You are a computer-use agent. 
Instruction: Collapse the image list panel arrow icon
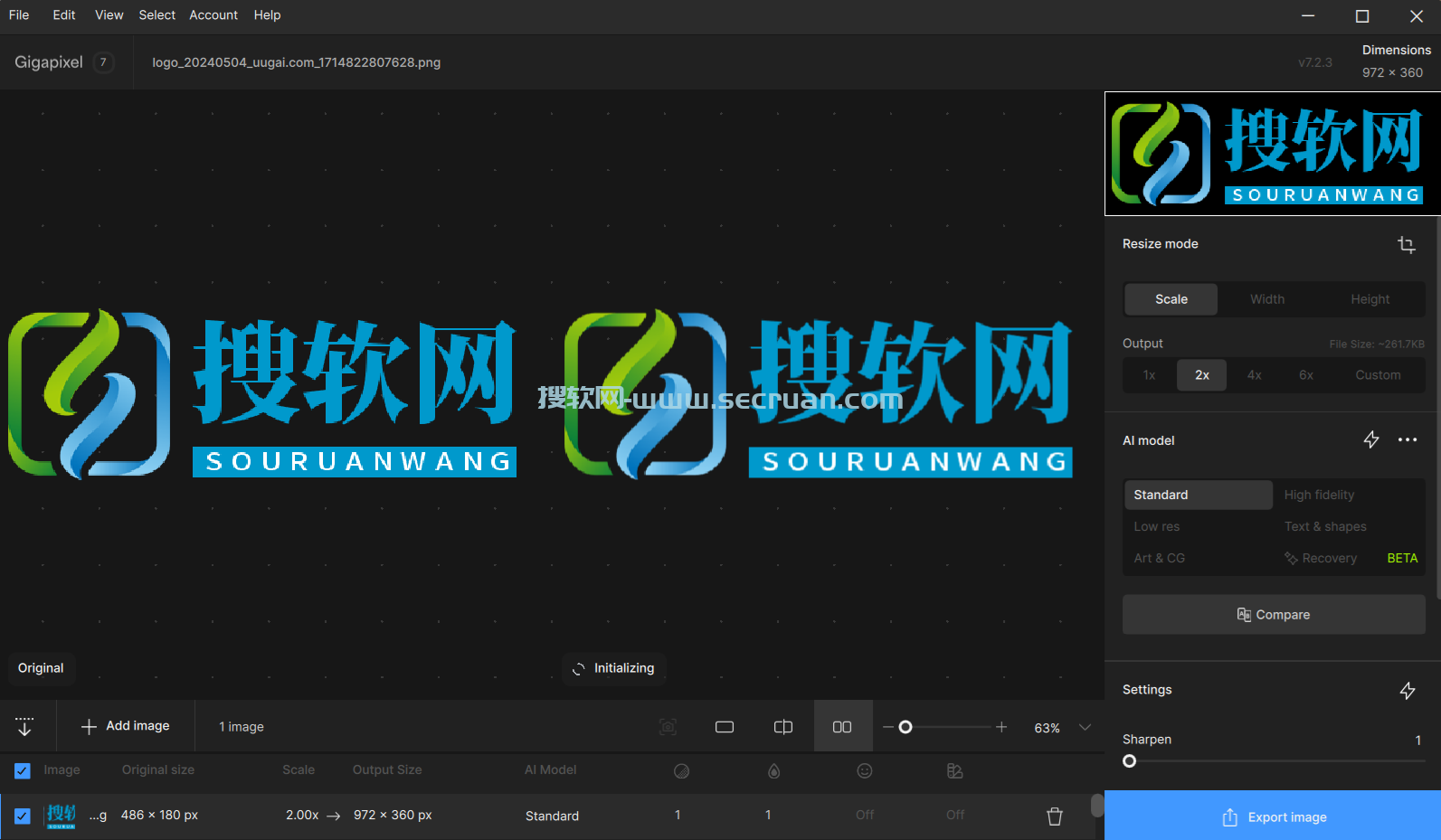24,726
